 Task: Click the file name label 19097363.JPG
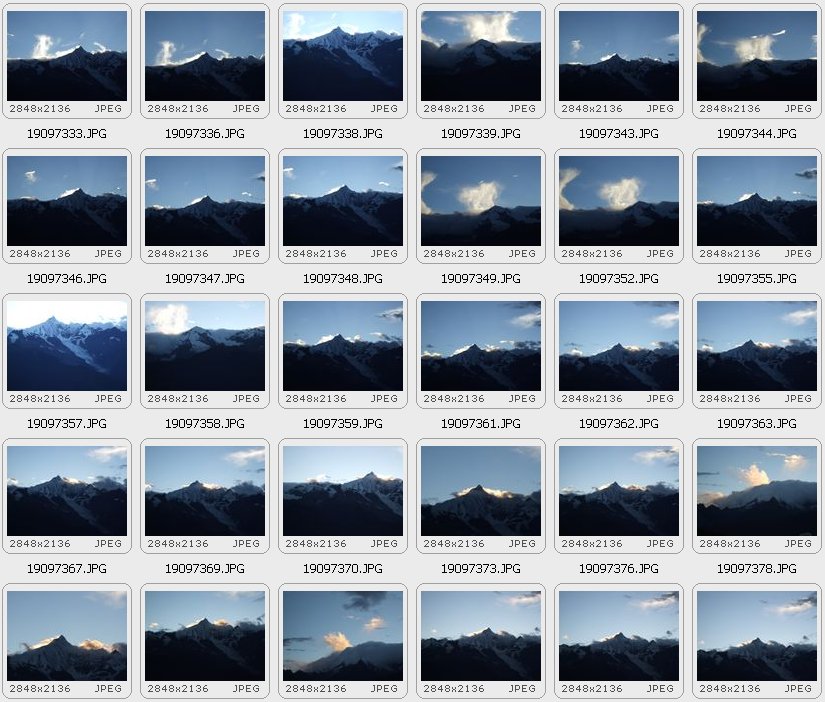757,424
